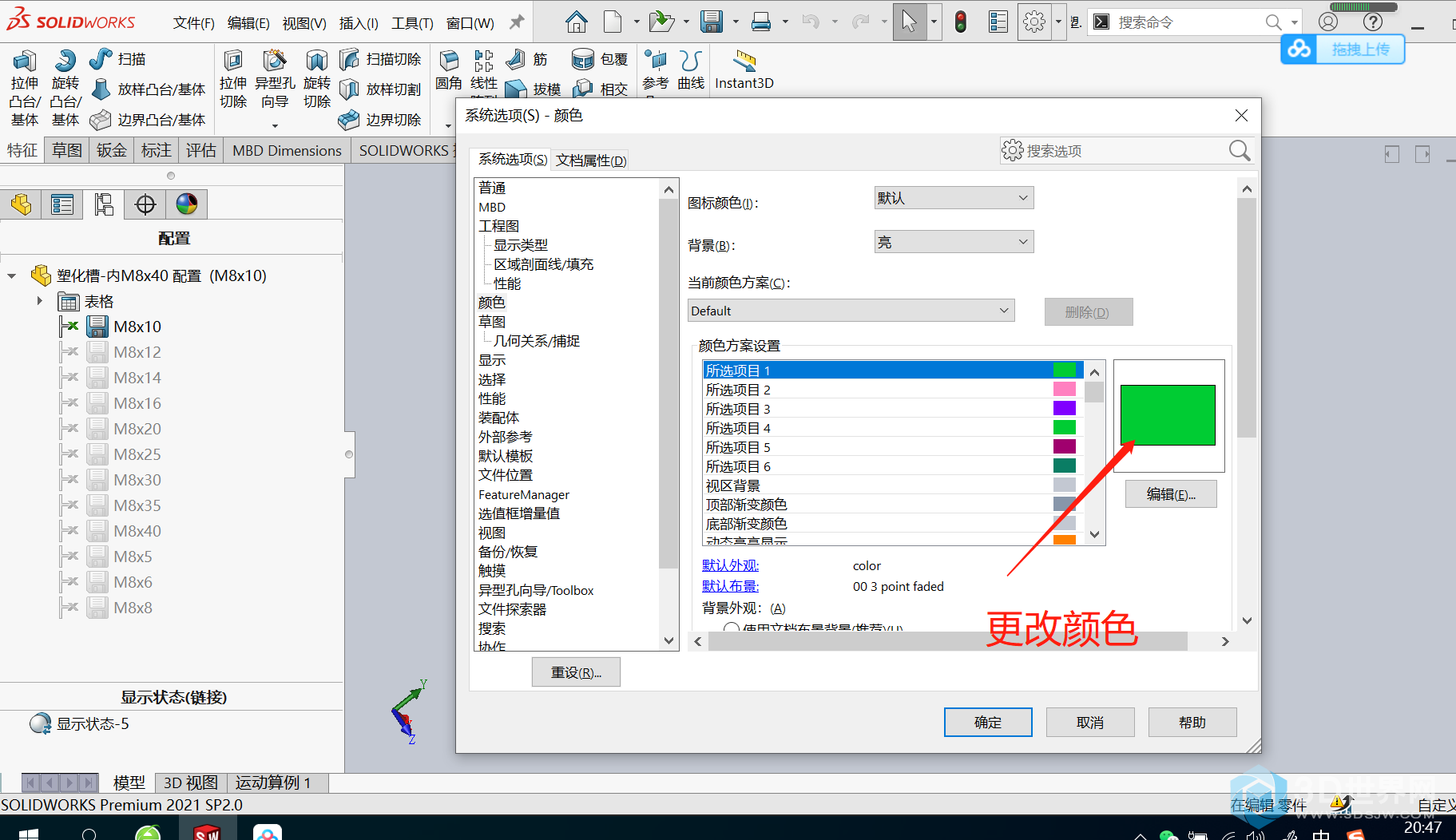Open the 编辑(E) menu
The width and height of the screenshot is (1456, 840).
[248, 23]
